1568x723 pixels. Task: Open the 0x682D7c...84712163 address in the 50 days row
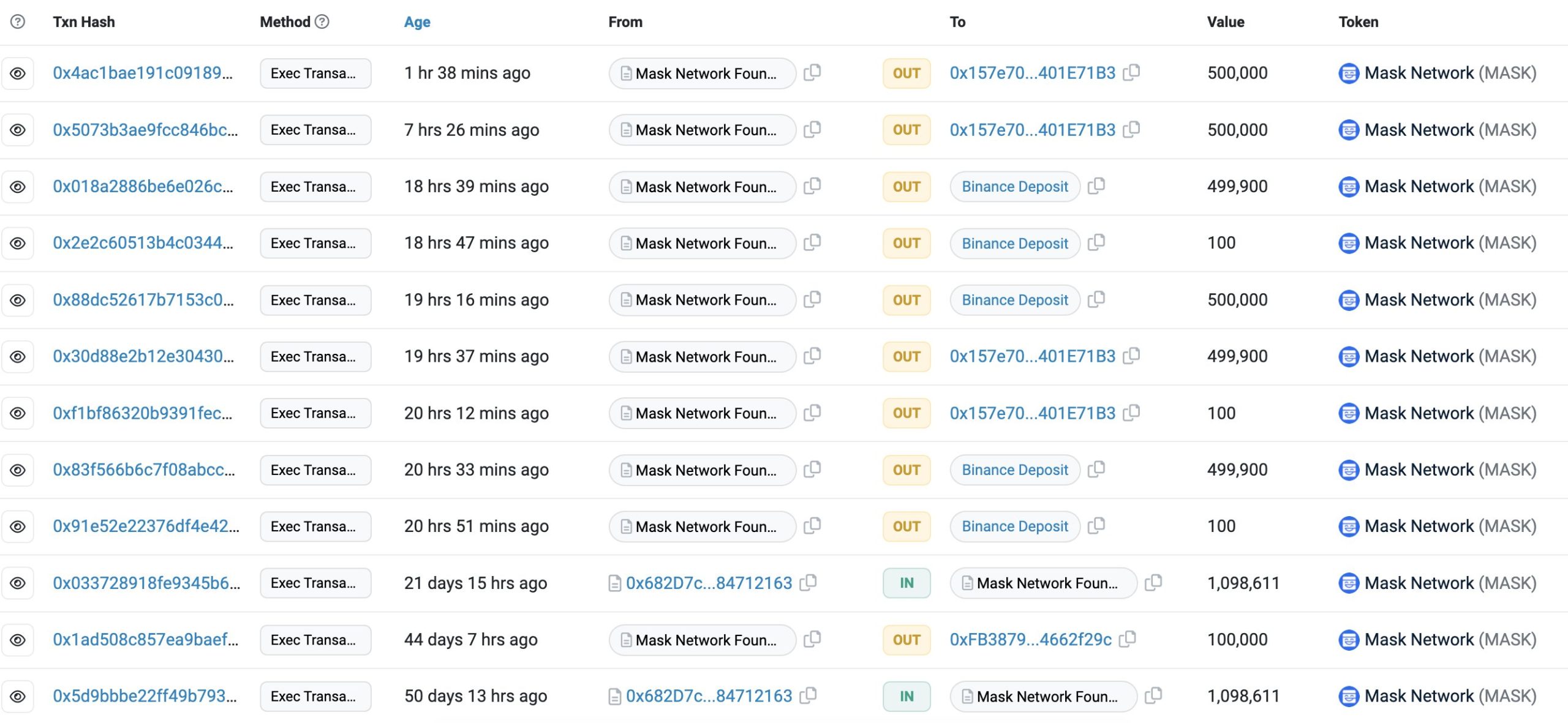point(709,696)
